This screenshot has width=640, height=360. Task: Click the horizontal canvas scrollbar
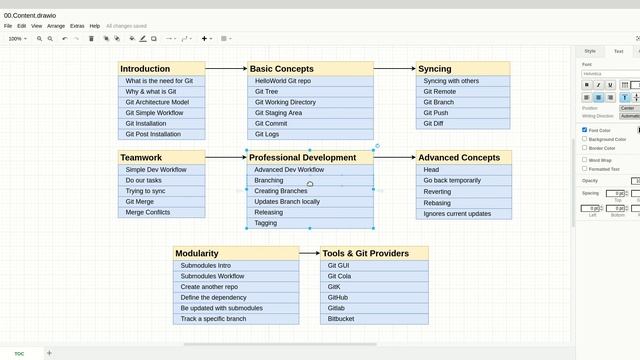(x=280, y=344)
